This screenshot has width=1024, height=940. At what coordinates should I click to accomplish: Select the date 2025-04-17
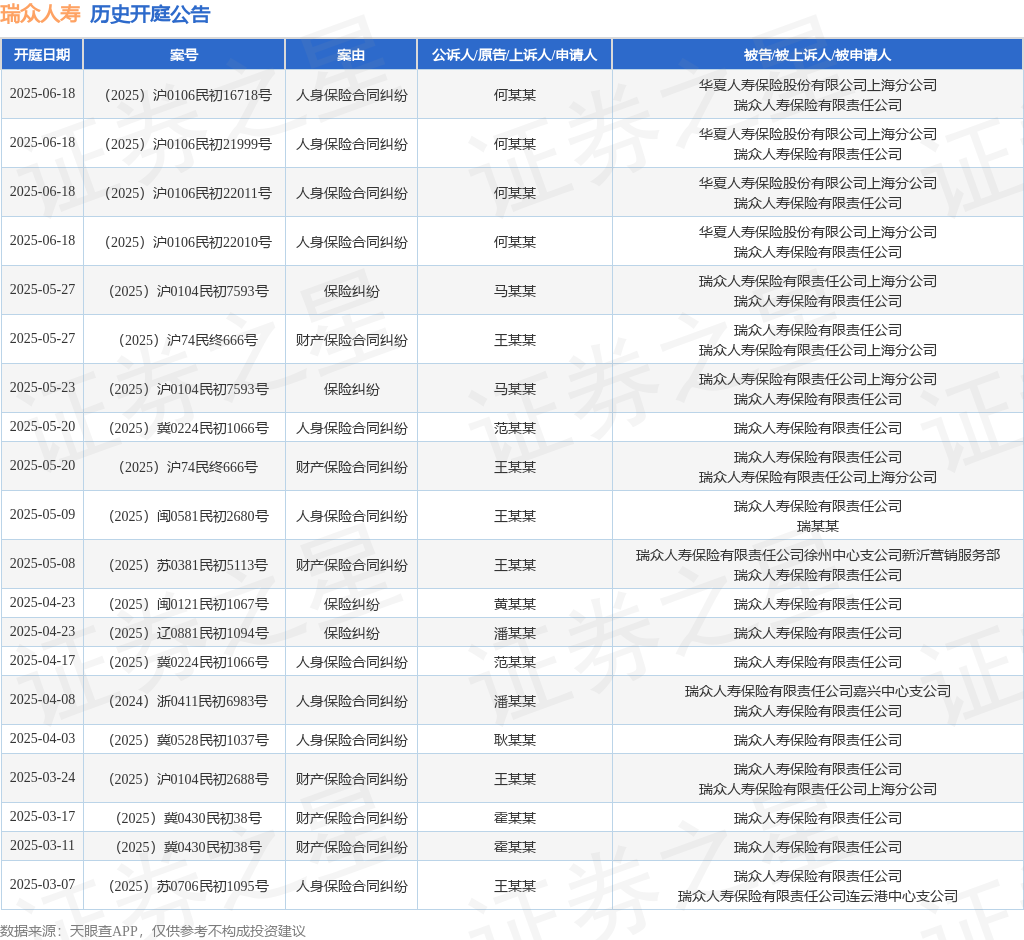point(42,660)
